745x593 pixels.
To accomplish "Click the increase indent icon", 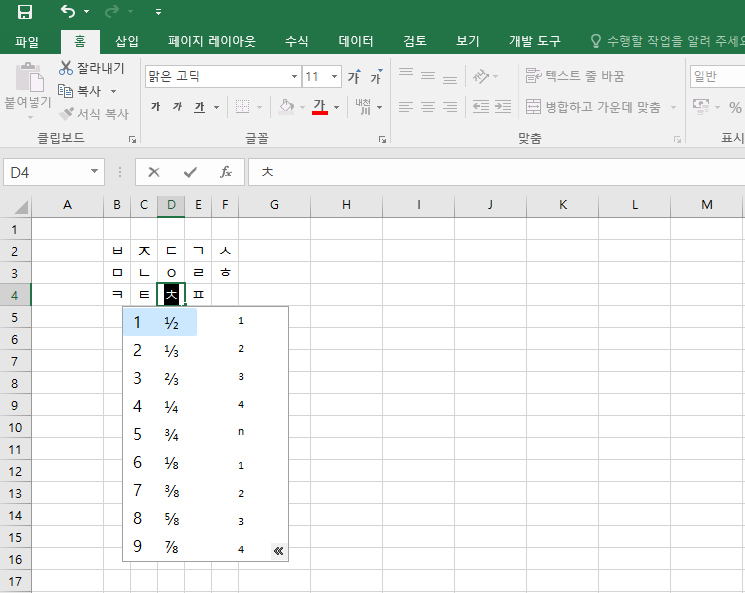I will (503, 106).
